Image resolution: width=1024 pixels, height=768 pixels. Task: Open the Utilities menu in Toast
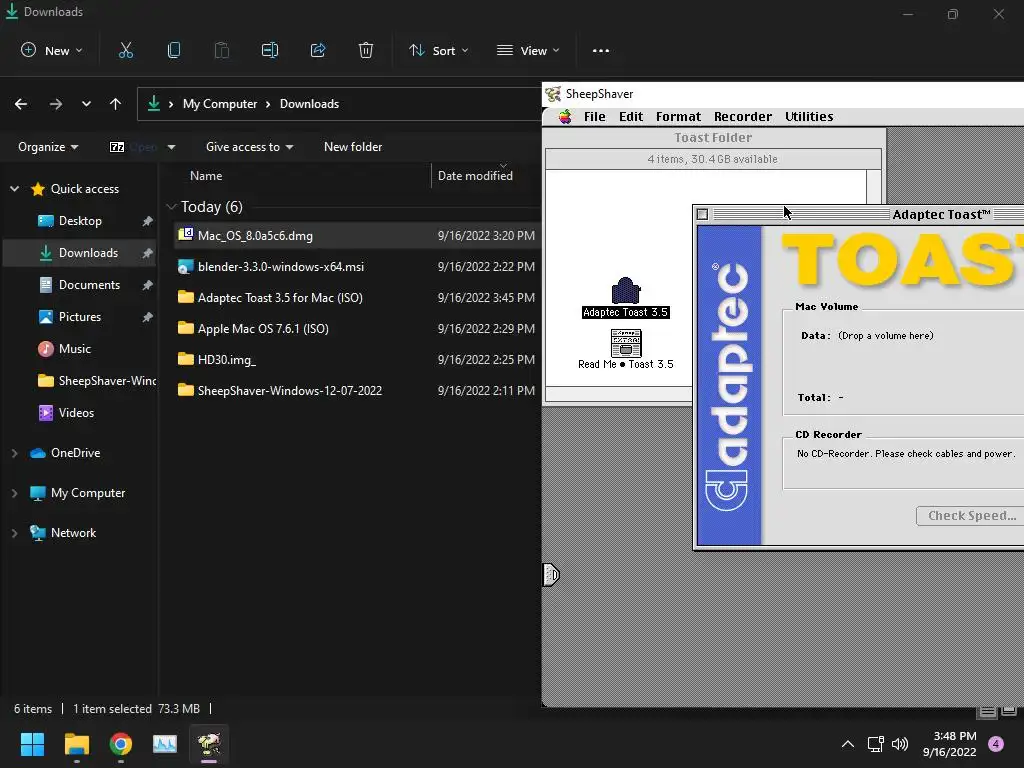[x=808, y=117]
